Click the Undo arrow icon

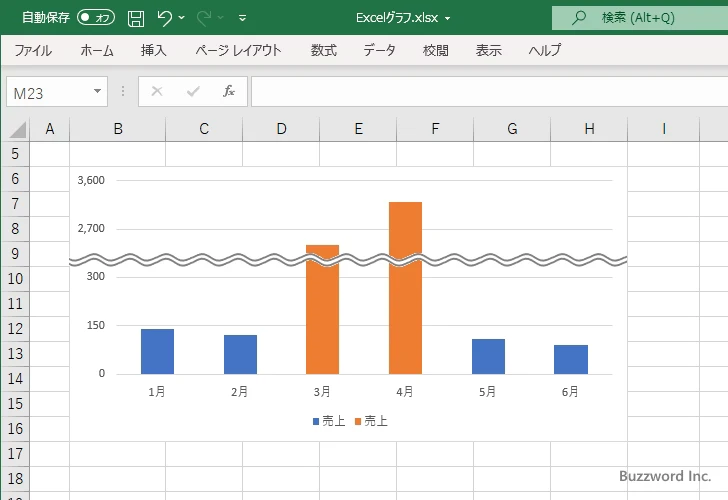point(165,18)
